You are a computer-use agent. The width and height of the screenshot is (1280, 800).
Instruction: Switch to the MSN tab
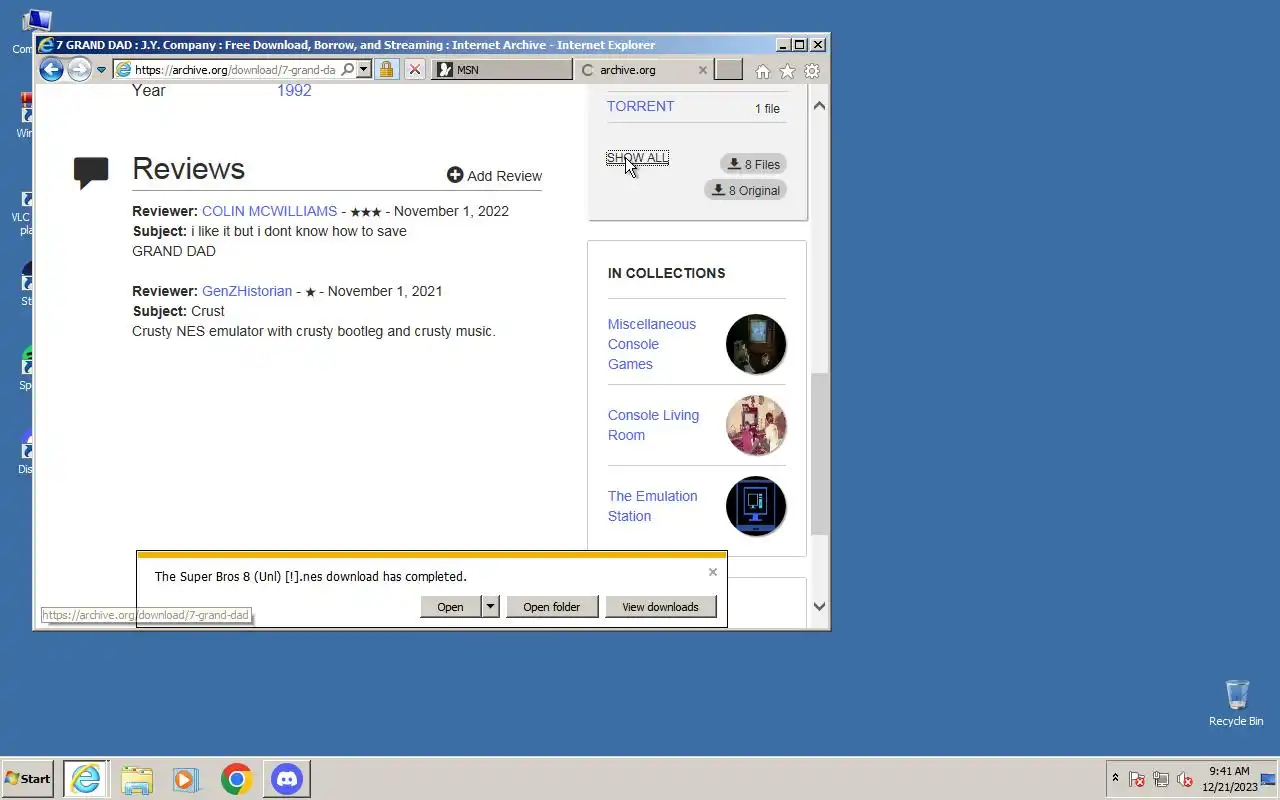pos(501,70)
